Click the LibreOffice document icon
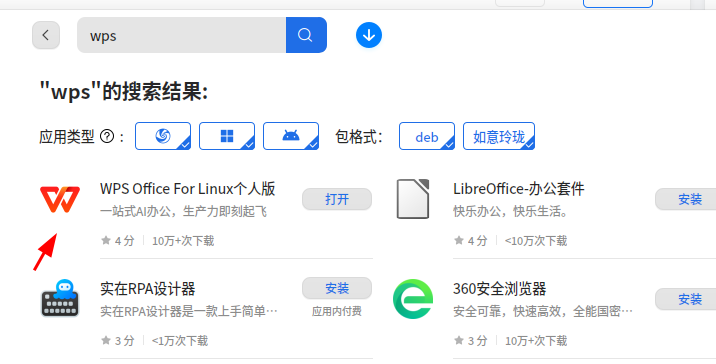The image size is (716, 364). pyautogui.click(x=413, y=199)
